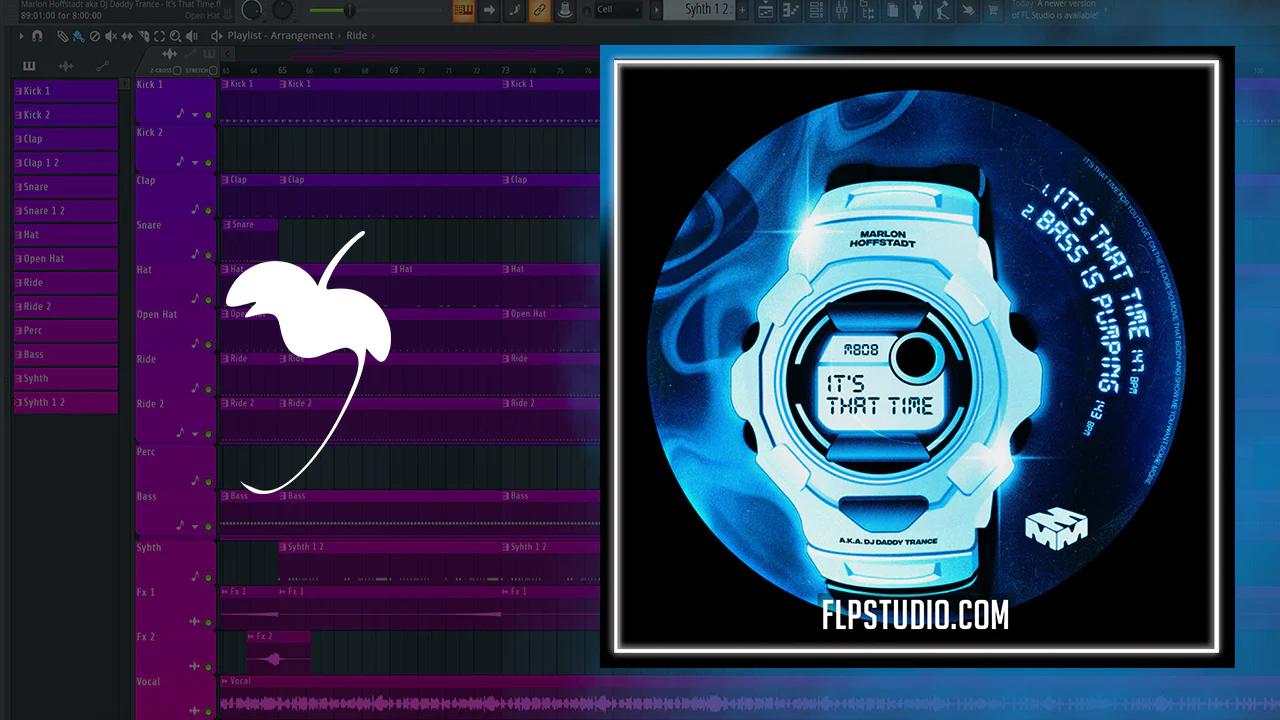Open the Mixer view
This screenshot has width=1280, height=720.
pyautogui.click(x=843, y=11)
